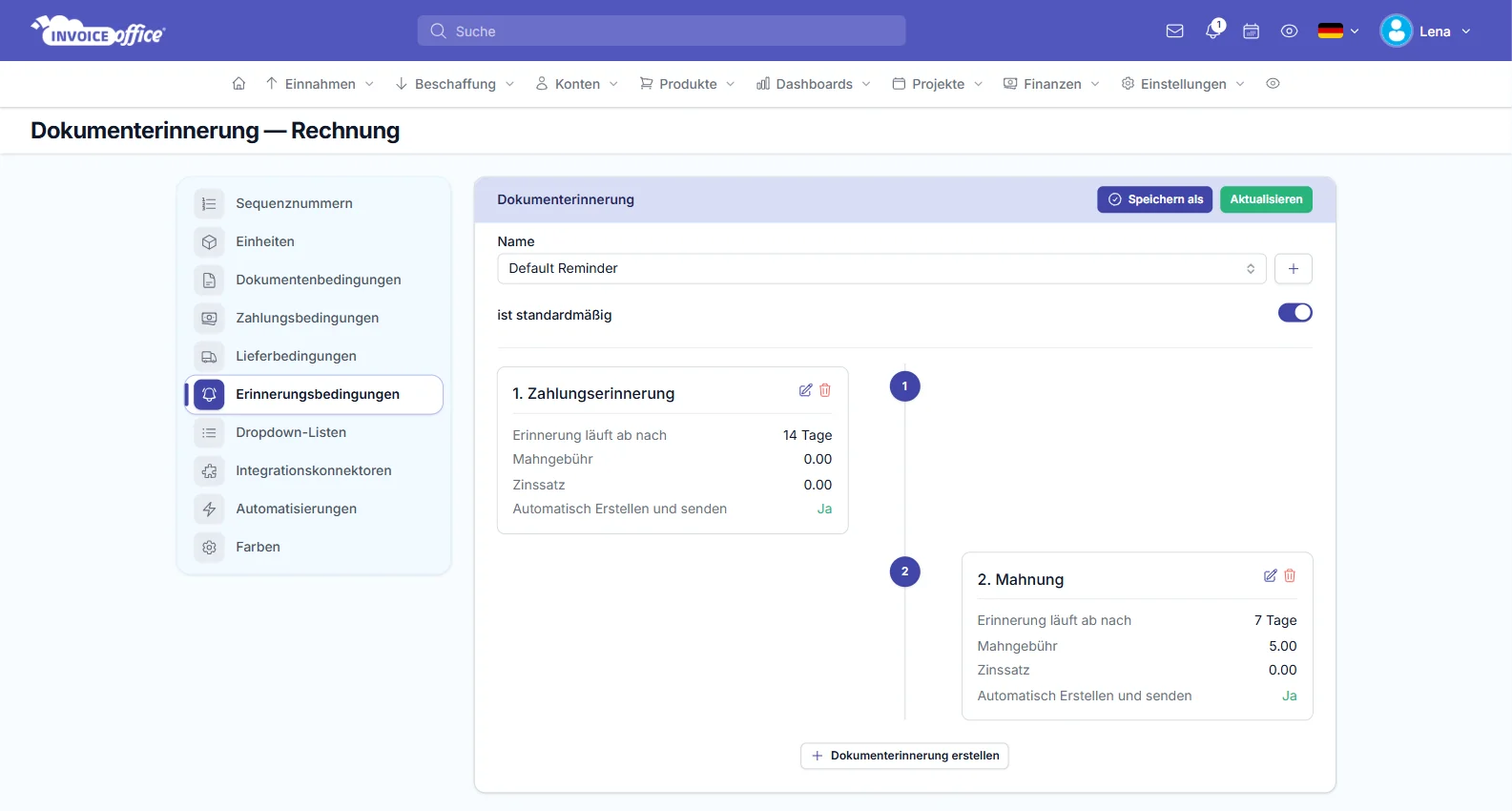Open the Produkte menu

point(687,84)
